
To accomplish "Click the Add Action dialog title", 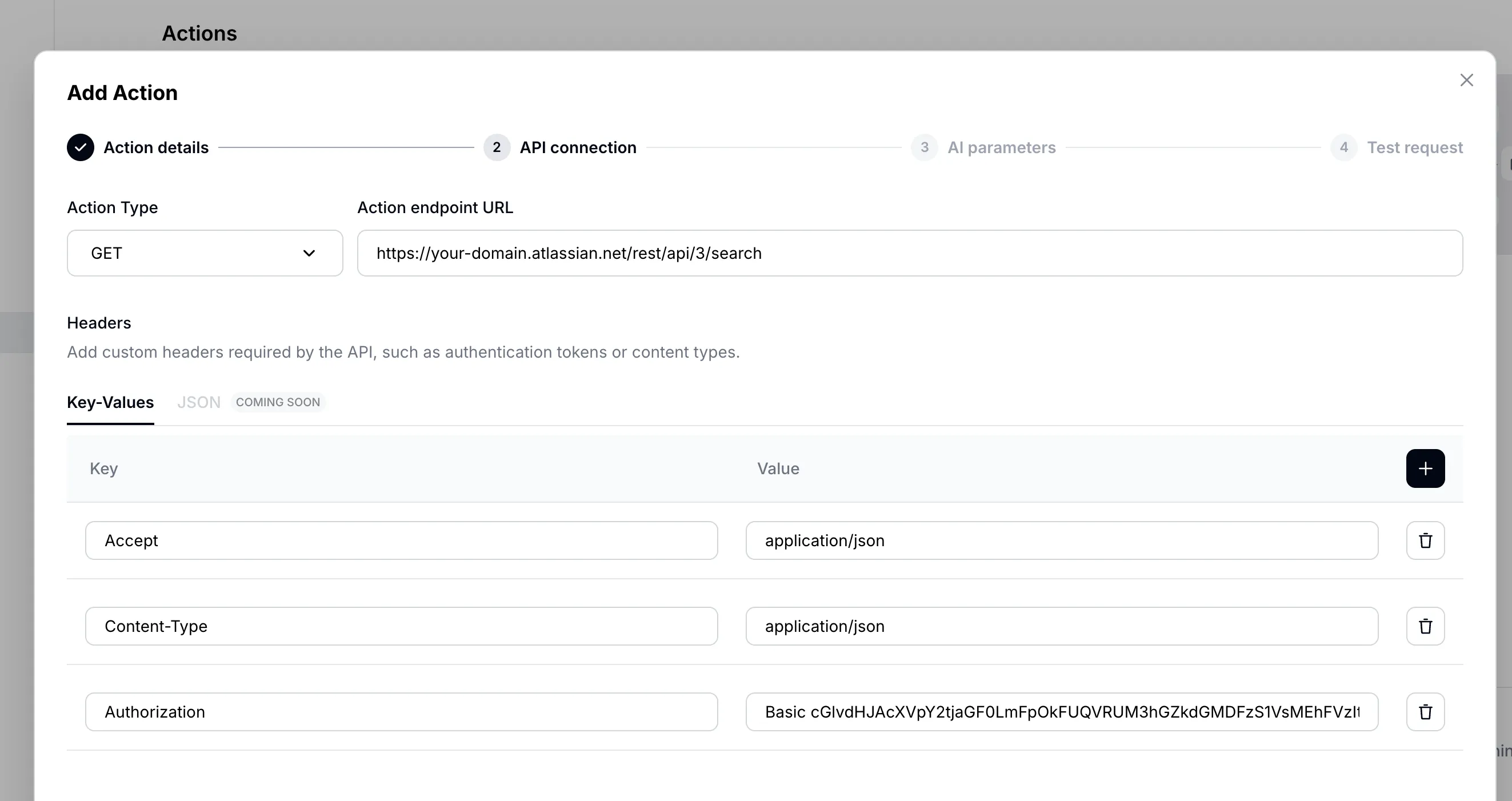I will pos(122,93).
